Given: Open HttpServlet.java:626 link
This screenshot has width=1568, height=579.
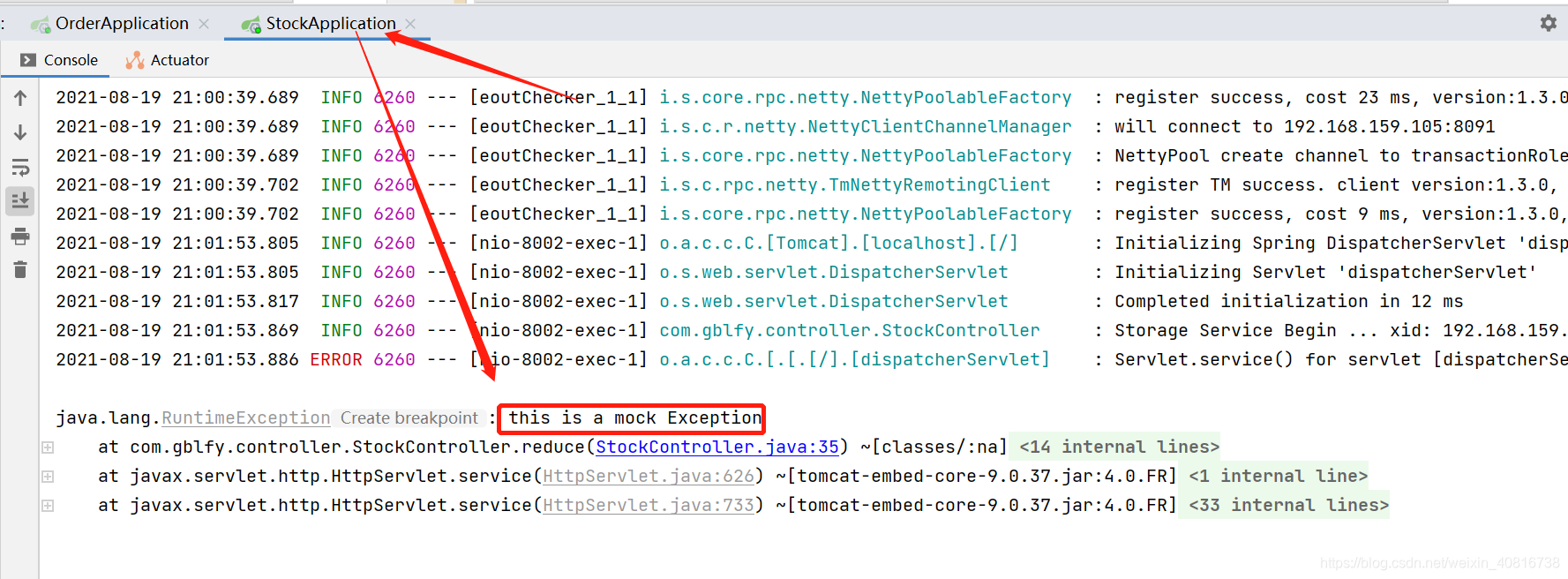Looking at the screenshot, I should tap(649, 476).
